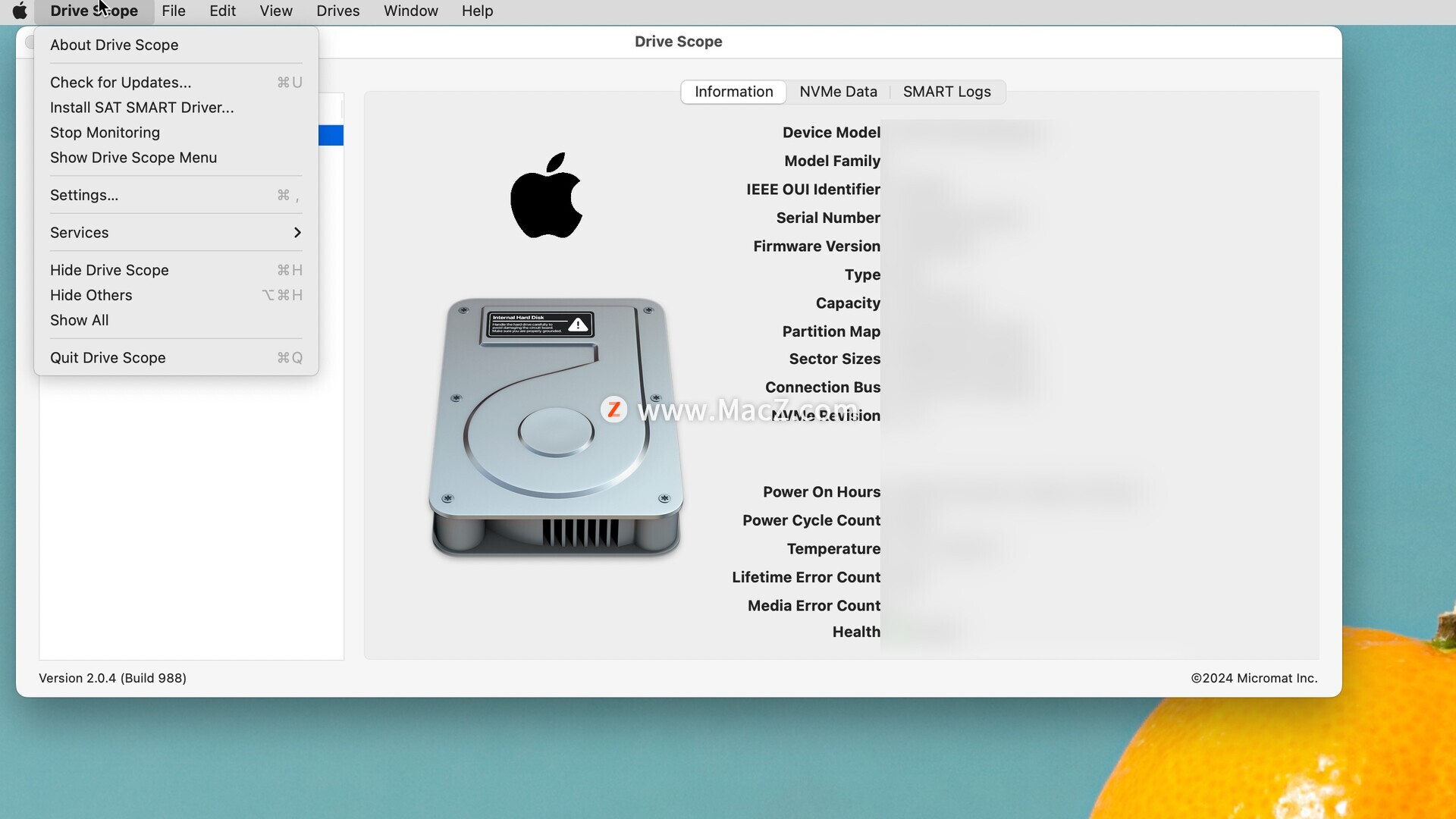Select the Information tab
Image resolution: width=1456 pixels, height=819 pixels.
(x=733, y=92)
